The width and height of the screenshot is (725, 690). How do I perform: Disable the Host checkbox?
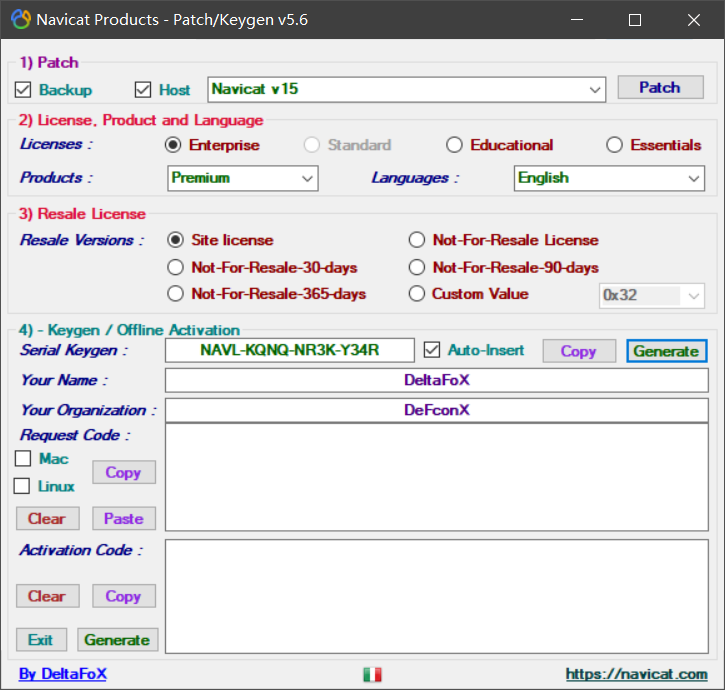click(143, 90)
